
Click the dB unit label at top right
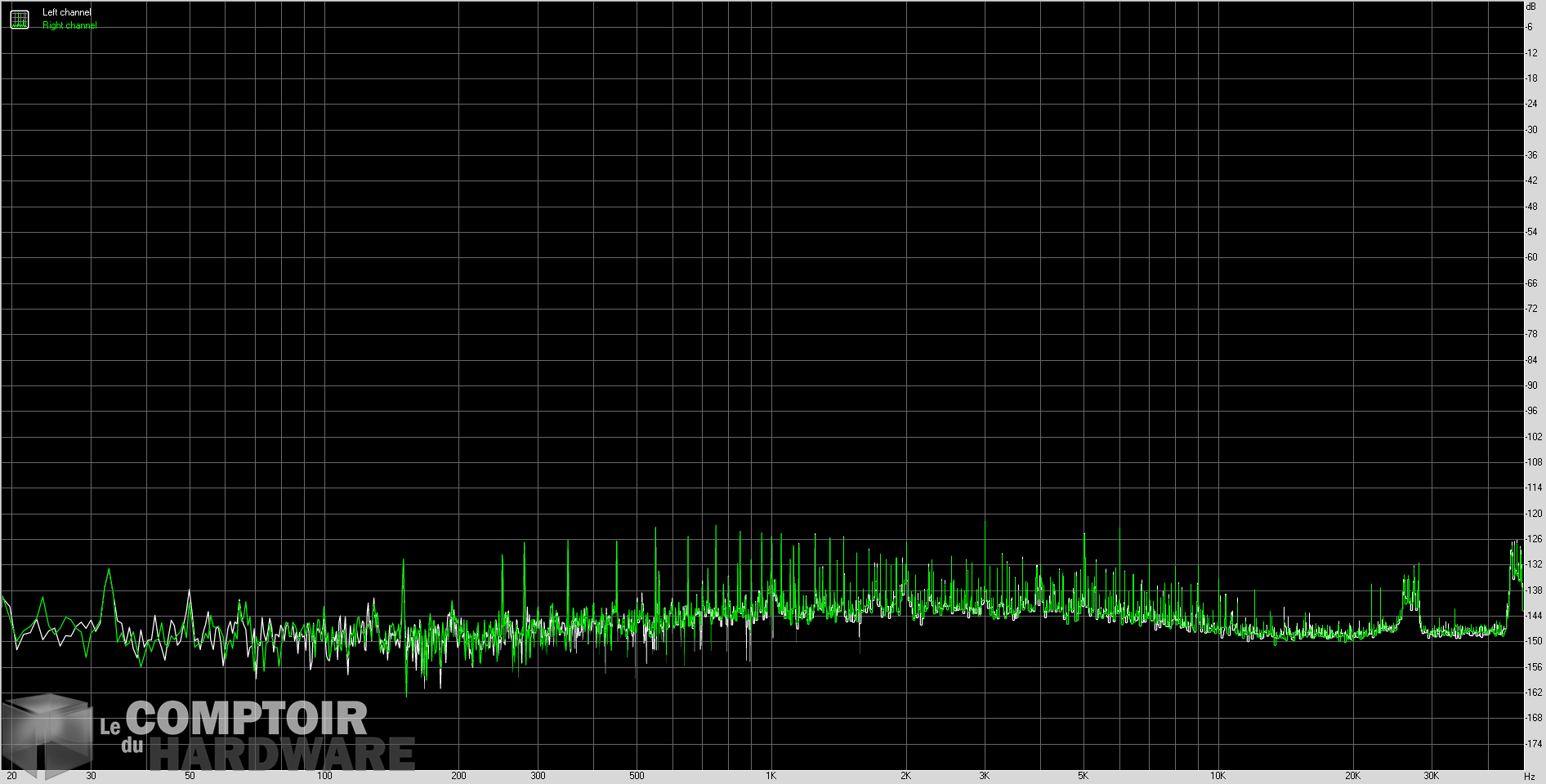coord(1531,7)
